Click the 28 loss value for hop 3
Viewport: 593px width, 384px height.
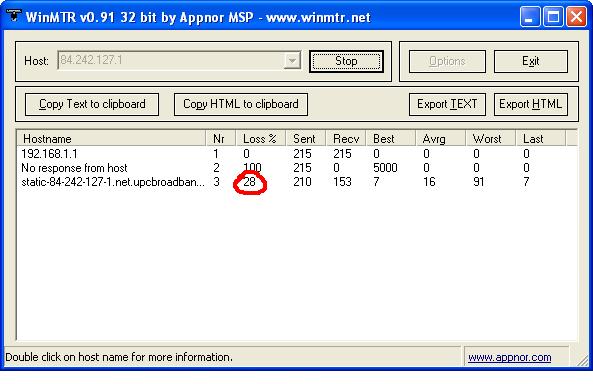coord(249,182)
